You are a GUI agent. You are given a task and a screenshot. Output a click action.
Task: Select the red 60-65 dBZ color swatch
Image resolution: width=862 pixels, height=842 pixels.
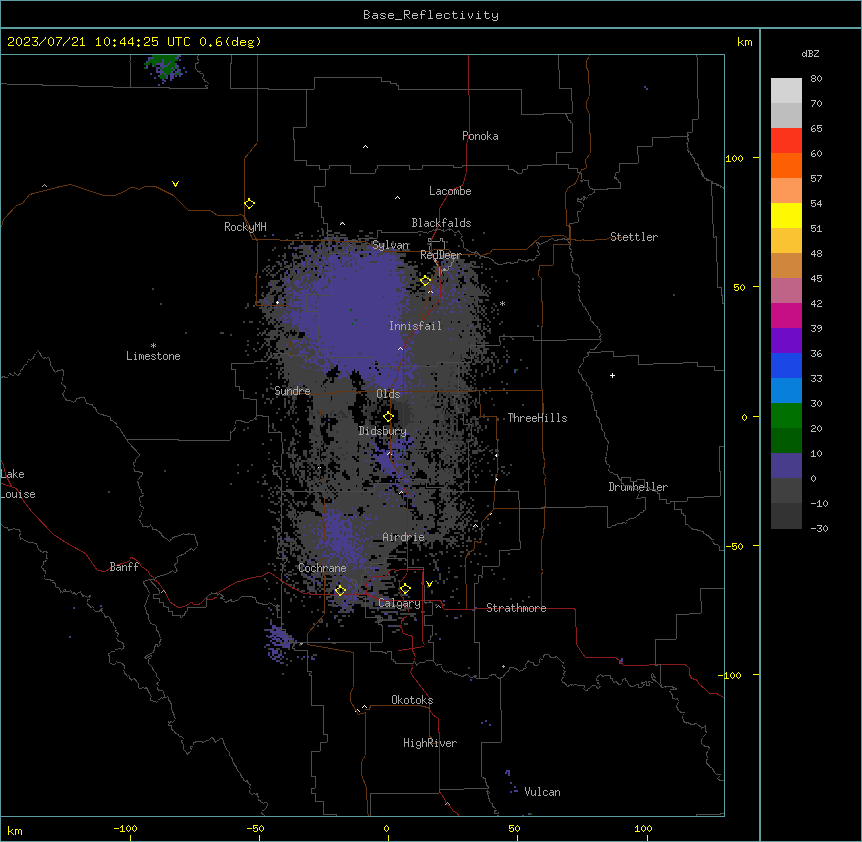tap(786, 141)
